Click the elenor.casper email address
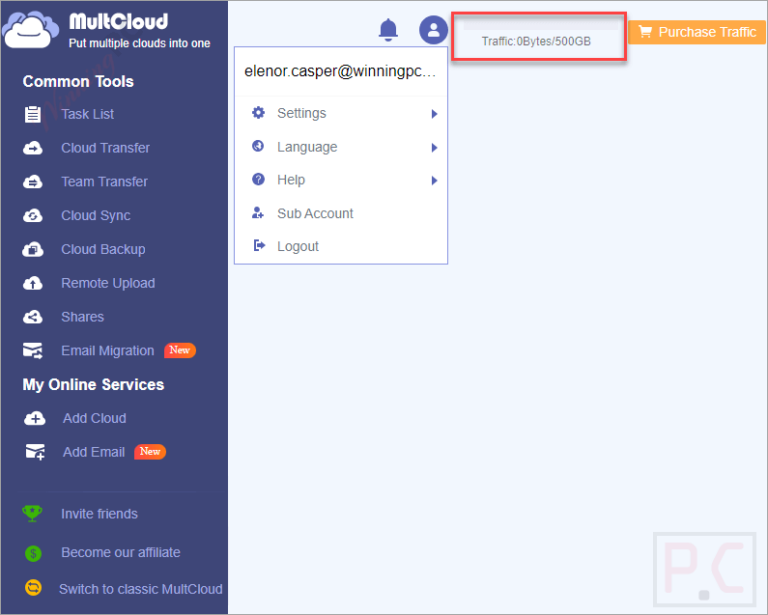Viewport: 768px width, 615px height. click(340, 71)
